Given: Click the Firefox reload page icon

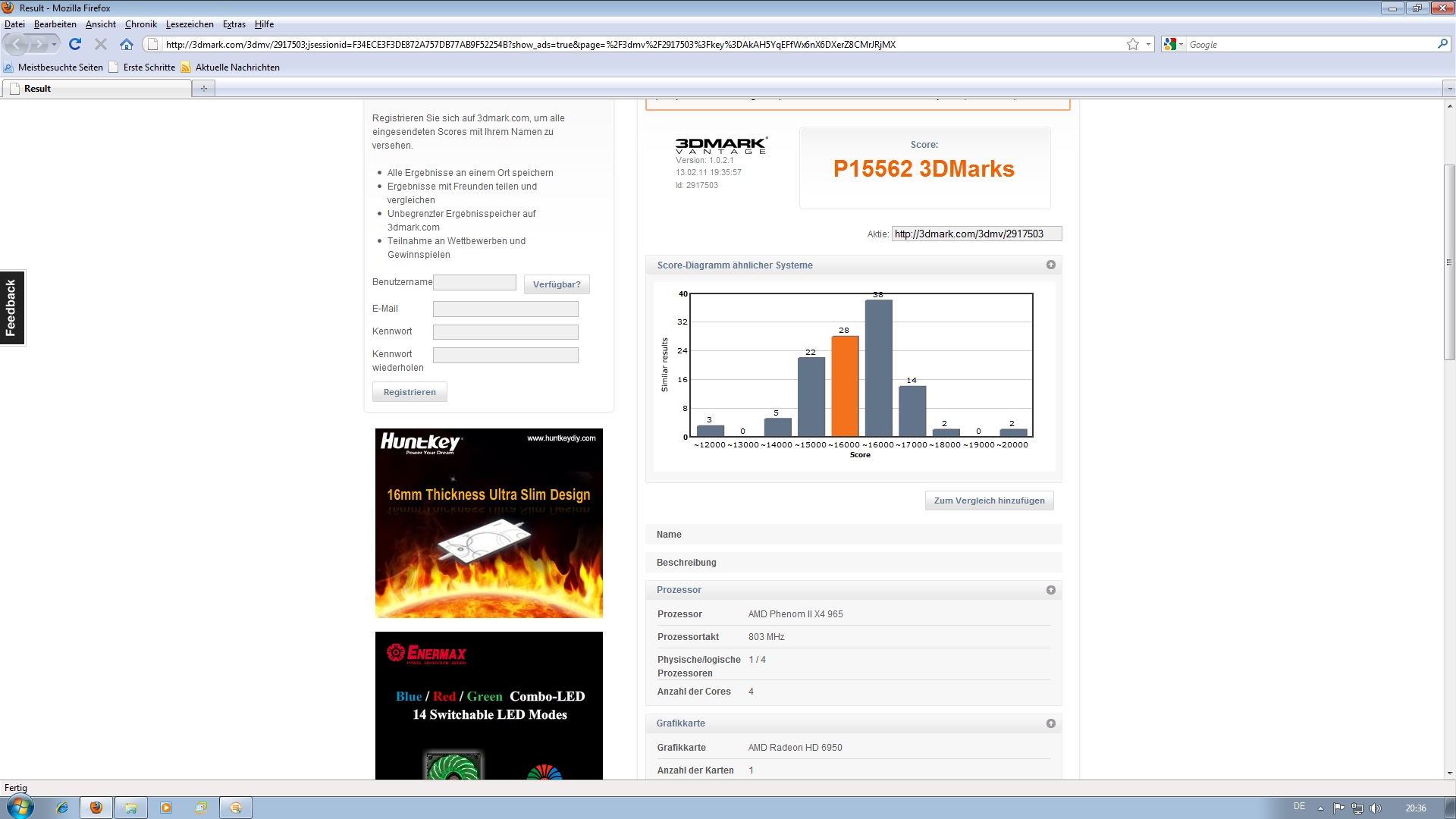Looking at the screenshot, I should coord(75,44).
